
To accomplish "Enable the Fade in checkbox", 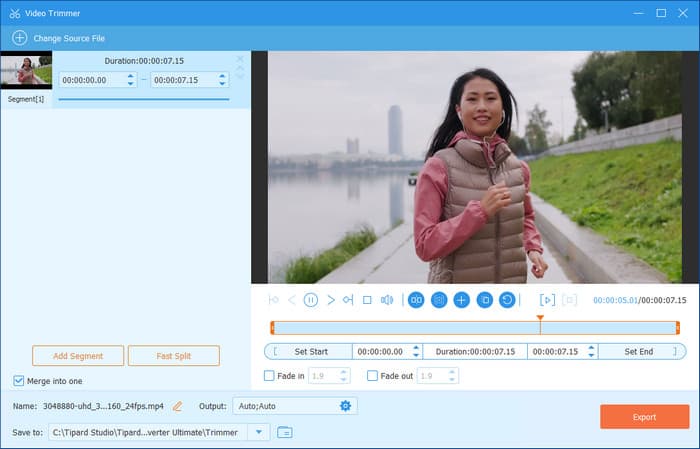I will point(269,376).
